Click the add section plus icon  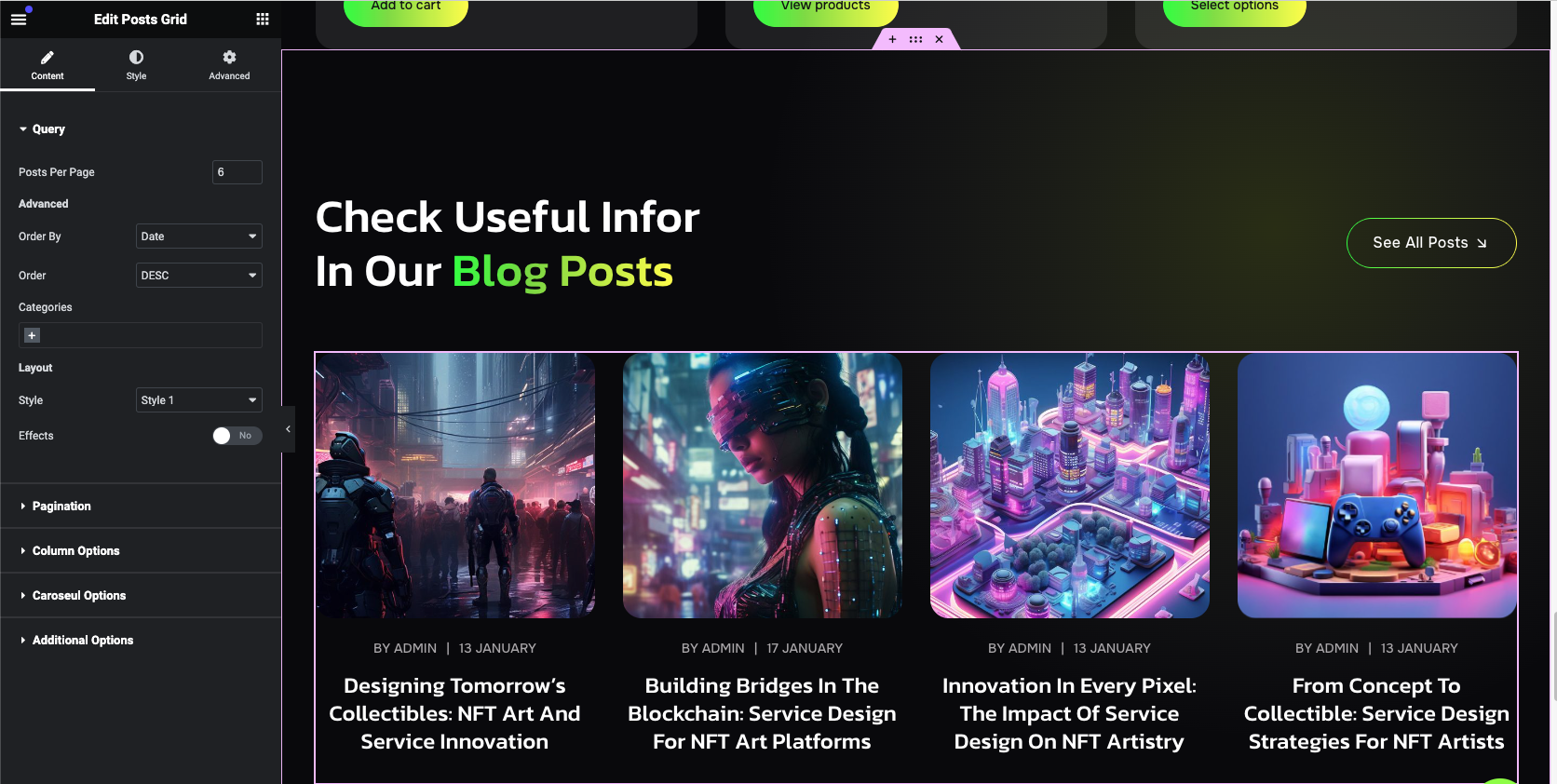pos(892,39)
